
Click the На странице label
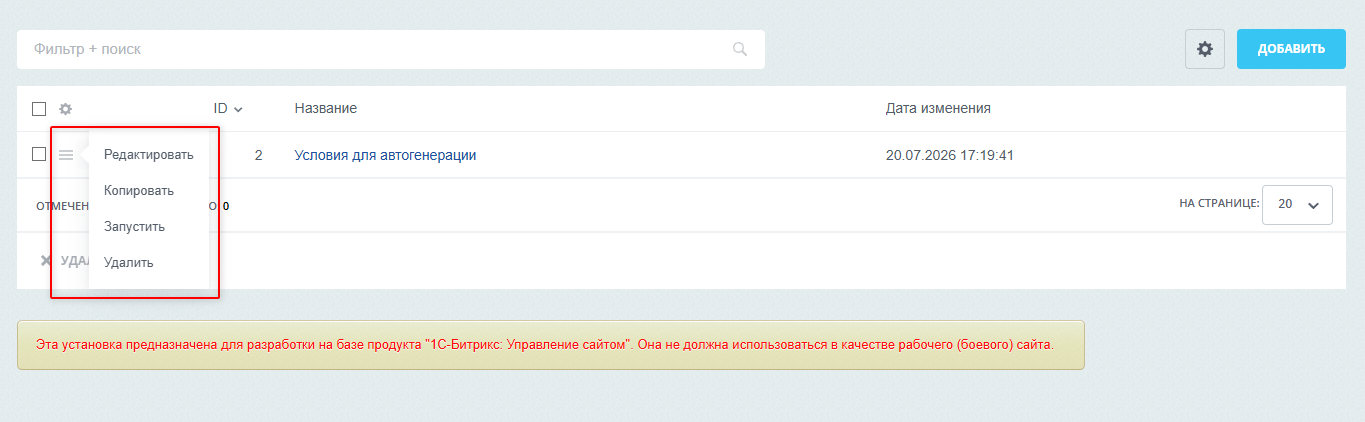(1218, 204)
